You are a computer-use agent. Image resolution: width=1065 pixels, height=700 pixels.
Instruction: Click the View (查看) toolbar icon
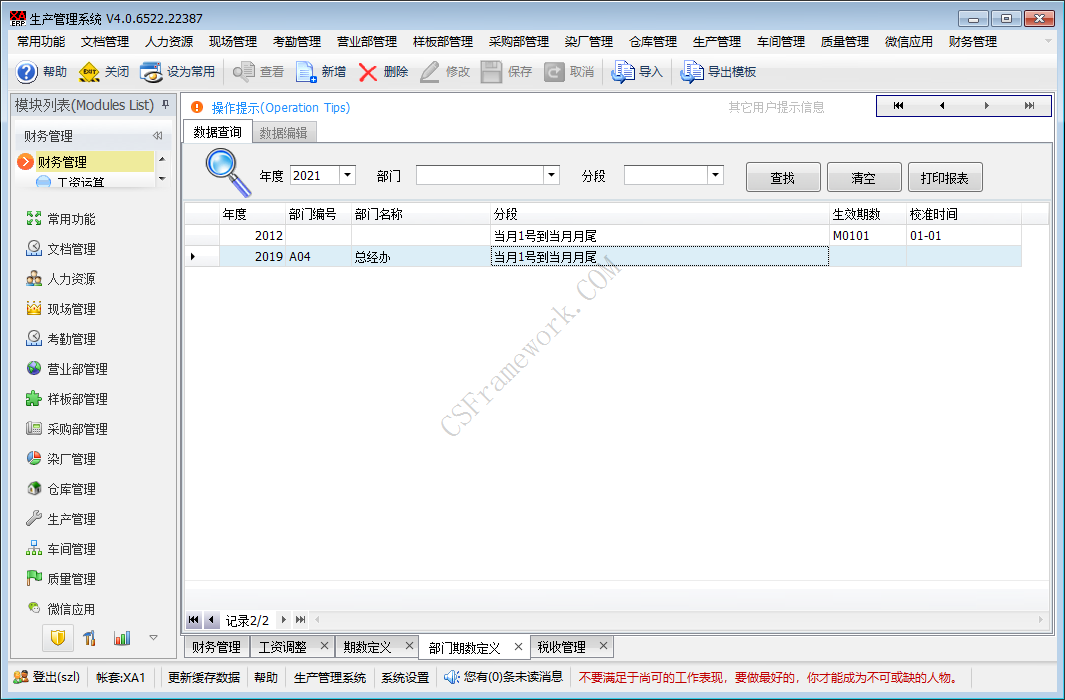point(243,72)
